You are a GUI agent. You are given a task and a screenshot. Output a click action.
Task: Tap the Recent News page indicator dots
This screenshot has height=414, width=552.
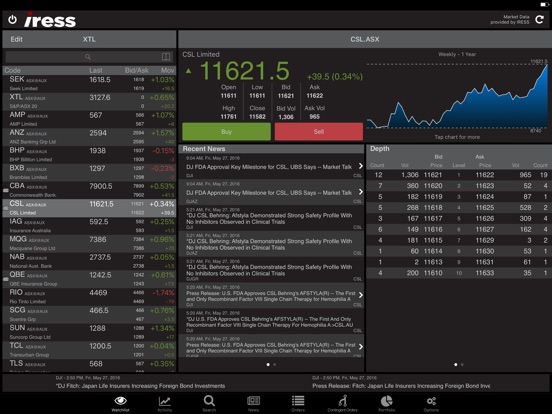point(271,364)
